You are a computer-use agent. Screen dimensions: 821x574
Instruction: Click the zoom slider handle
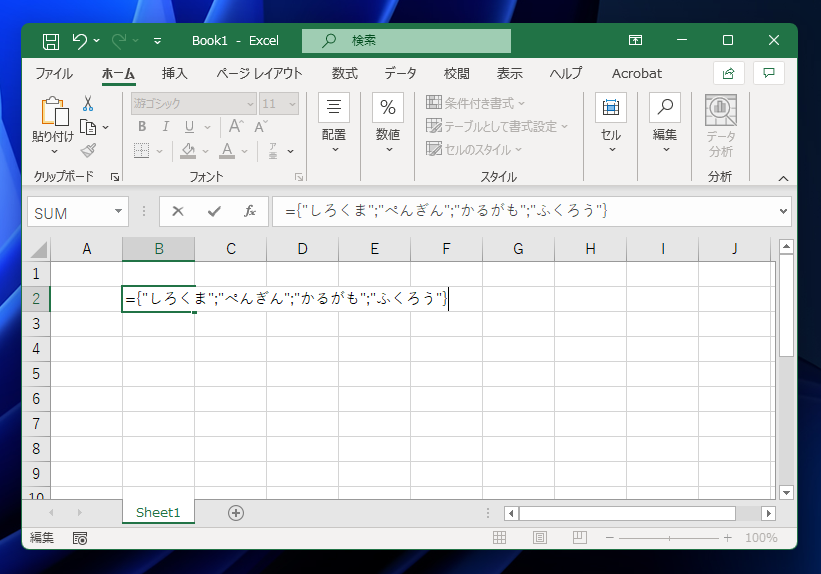pos(669,538)
